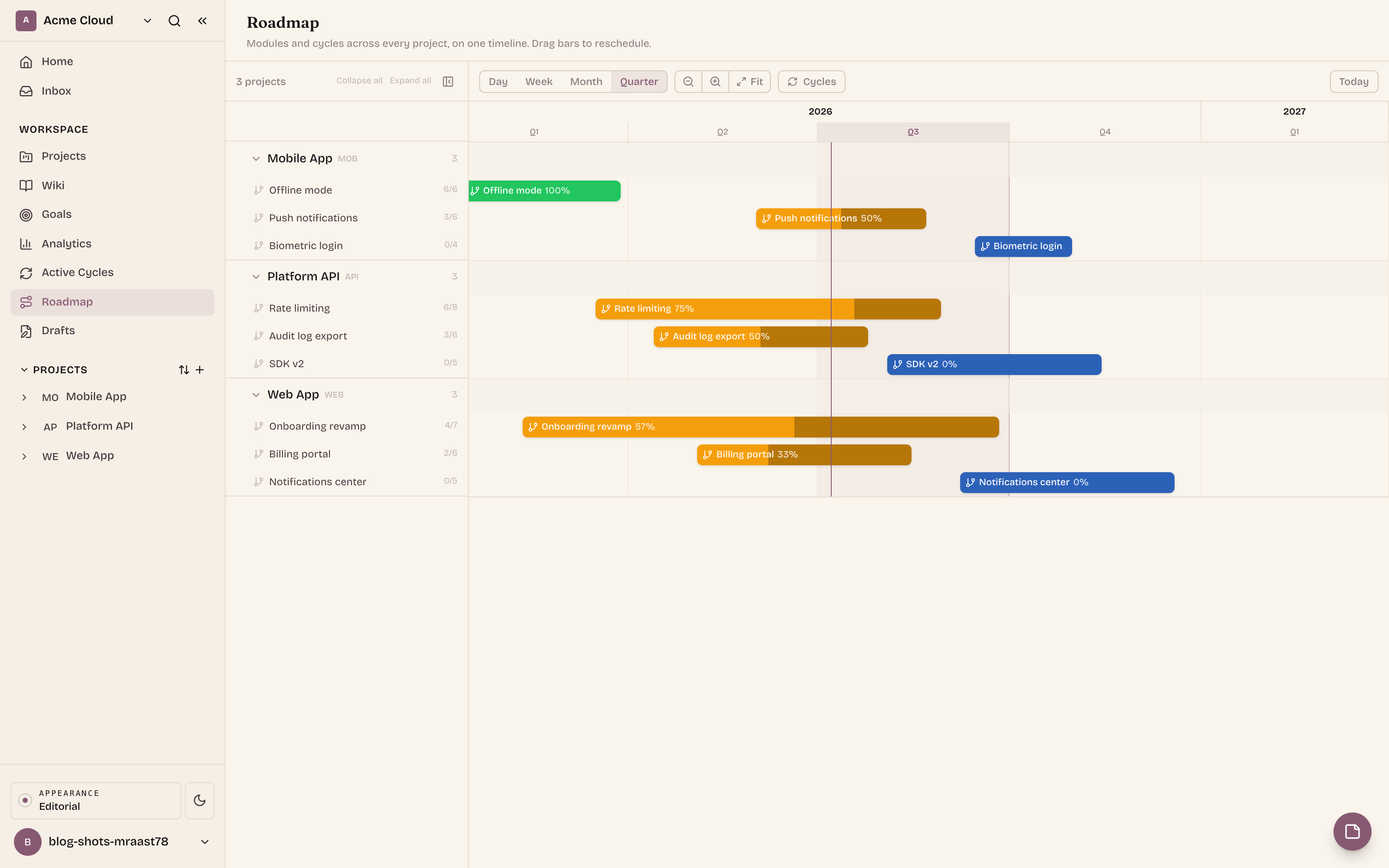
Task: Open the Onboarding revamp module row
Action: coord(347,427)
